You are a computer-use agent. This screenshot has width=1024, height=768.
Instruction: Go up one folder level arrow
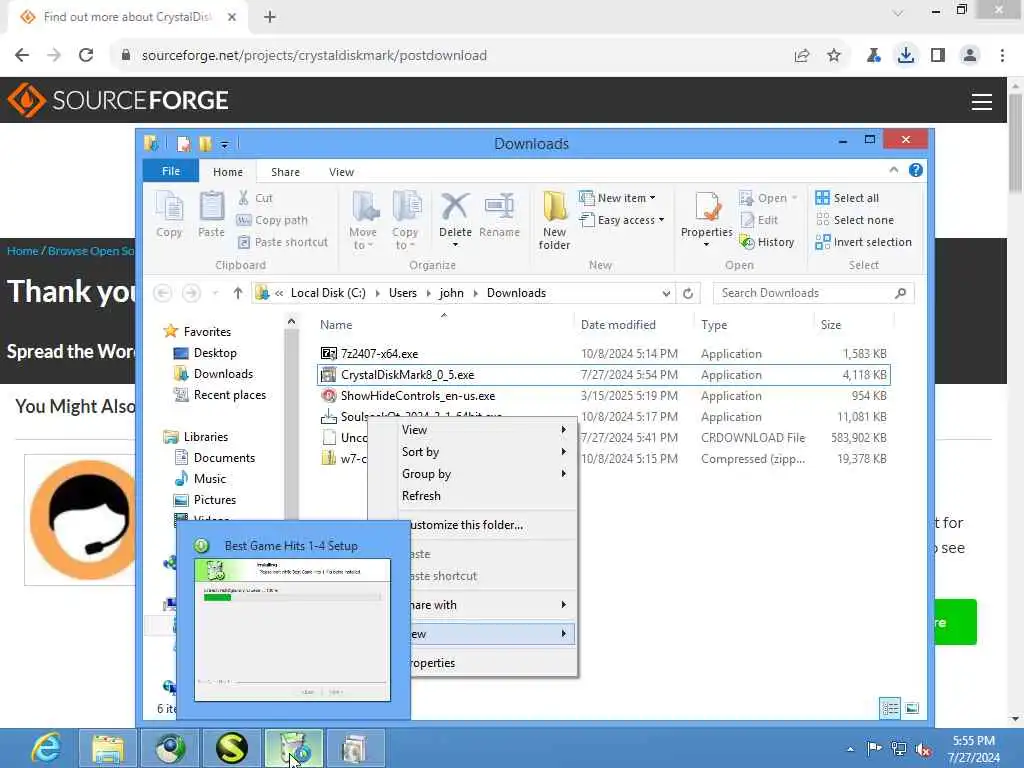tap(238, 293)
